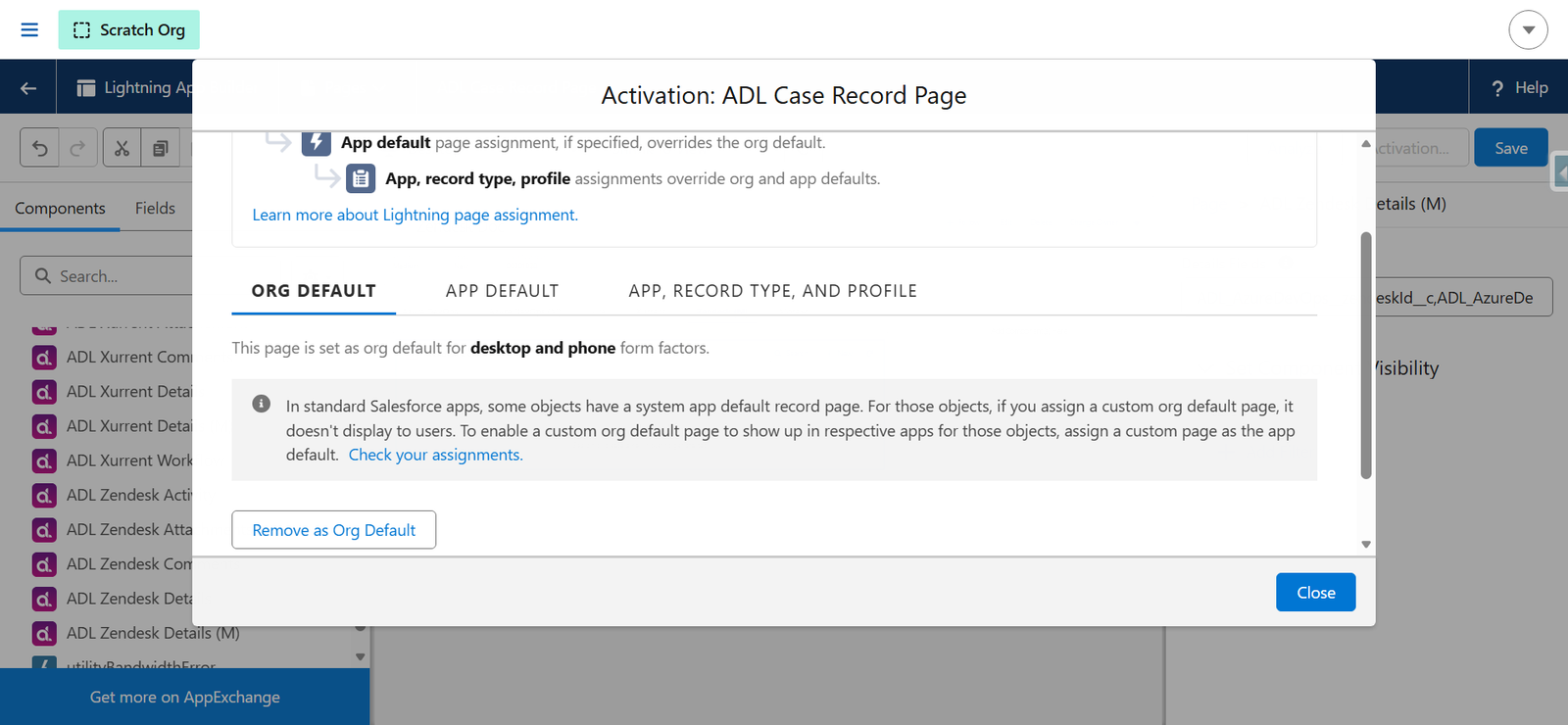1568x725 pixels.
Task: Click the Lightning App Builder page icon
Action: 86,88
